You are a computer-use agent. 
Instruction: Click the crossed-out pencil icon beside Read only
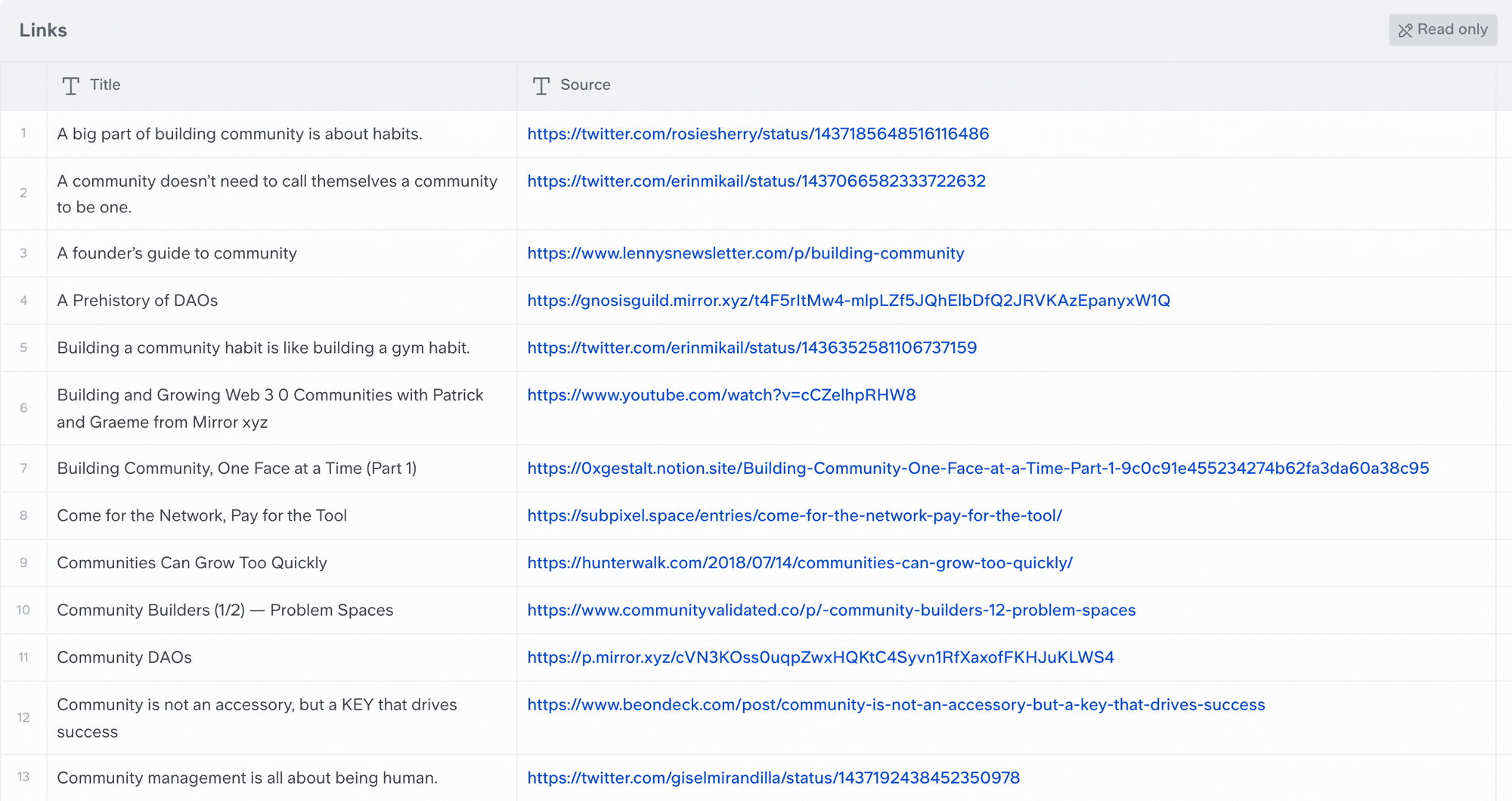tap(1405, 30)
